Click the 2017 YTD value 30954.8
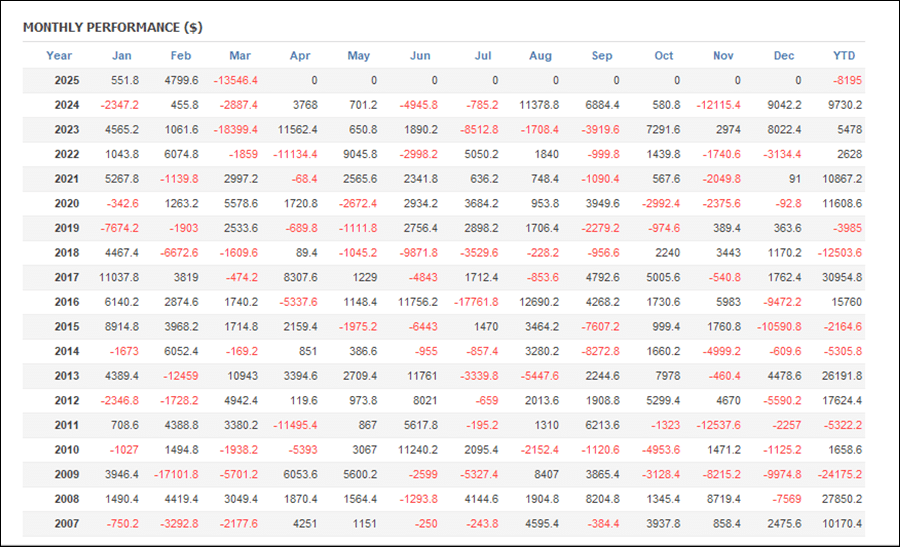This screenshot has width=900, height=547. (x=842, y=278)
